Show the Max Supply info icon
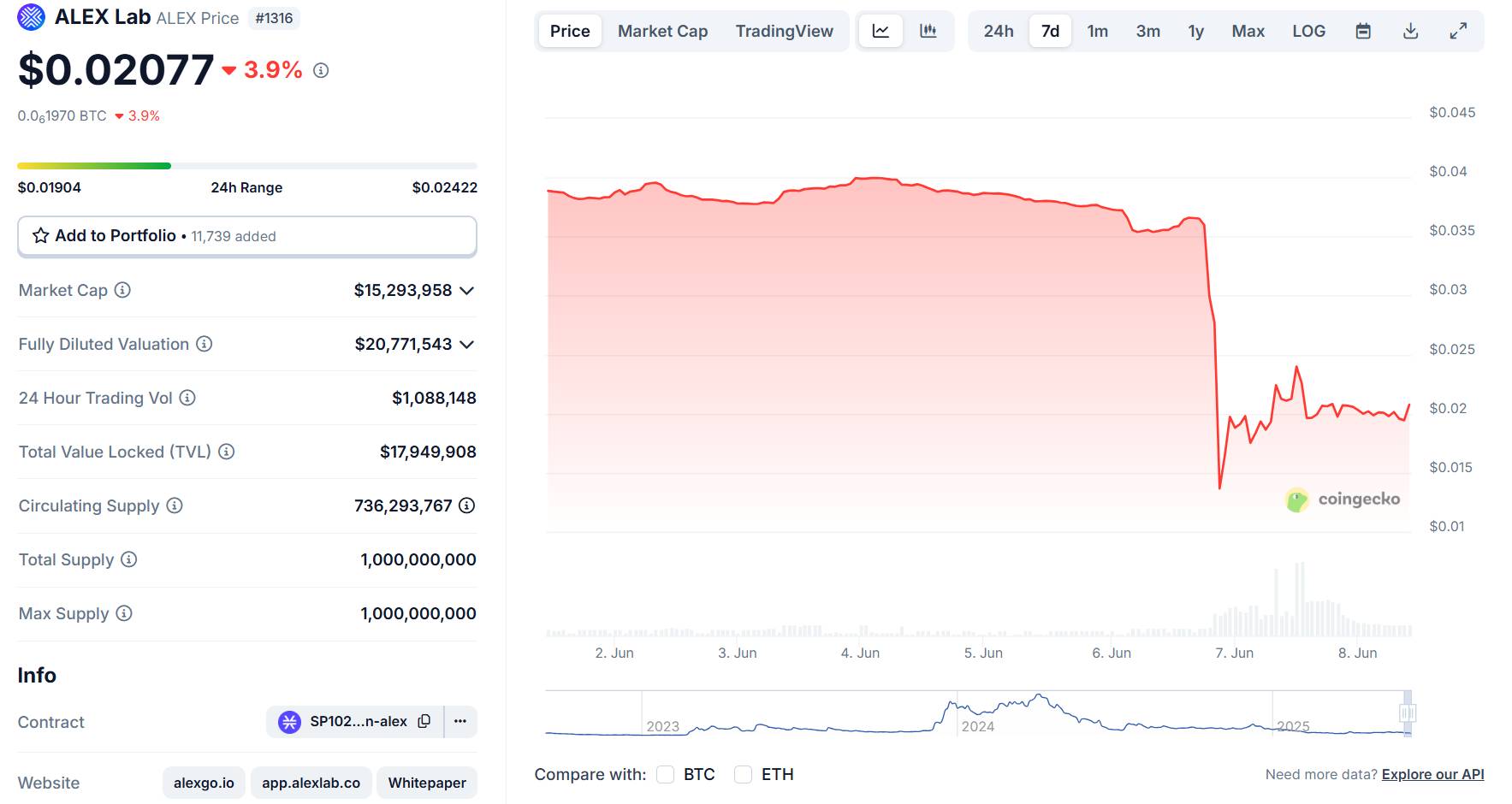The width and height of the screenshot is (1512, 804). [124, 613]
